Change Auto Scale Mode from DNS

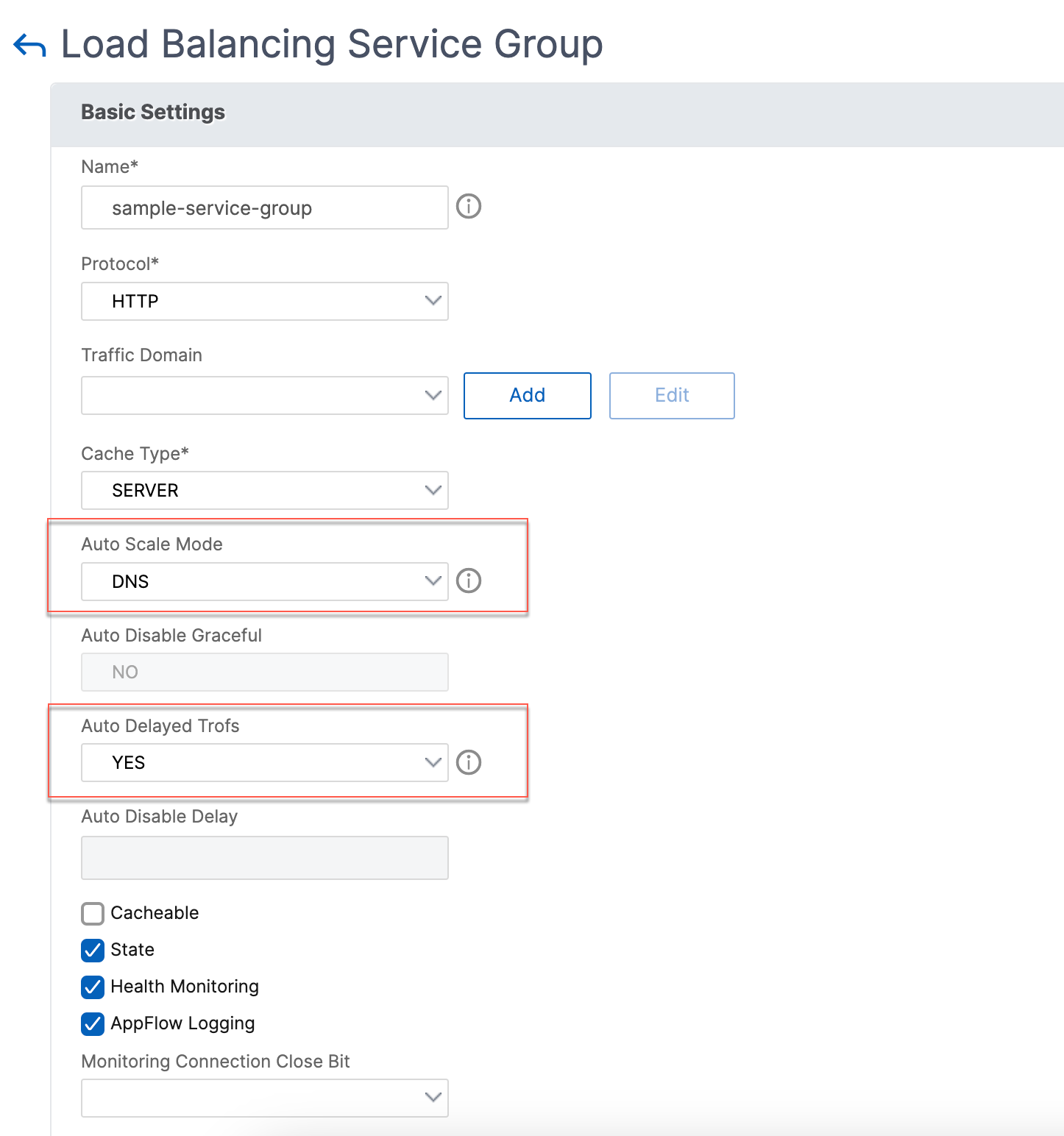265,581
